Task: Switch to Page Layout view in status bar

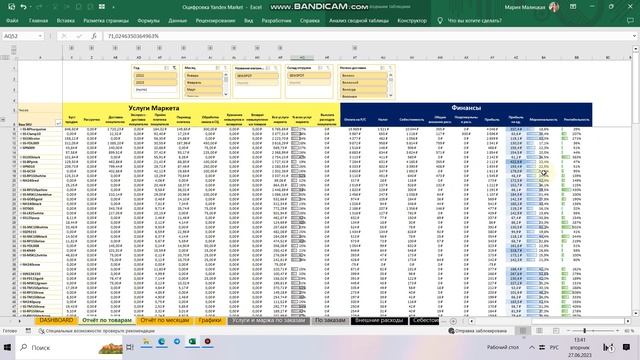Action: pyautogui.click(x=539, y=331)
